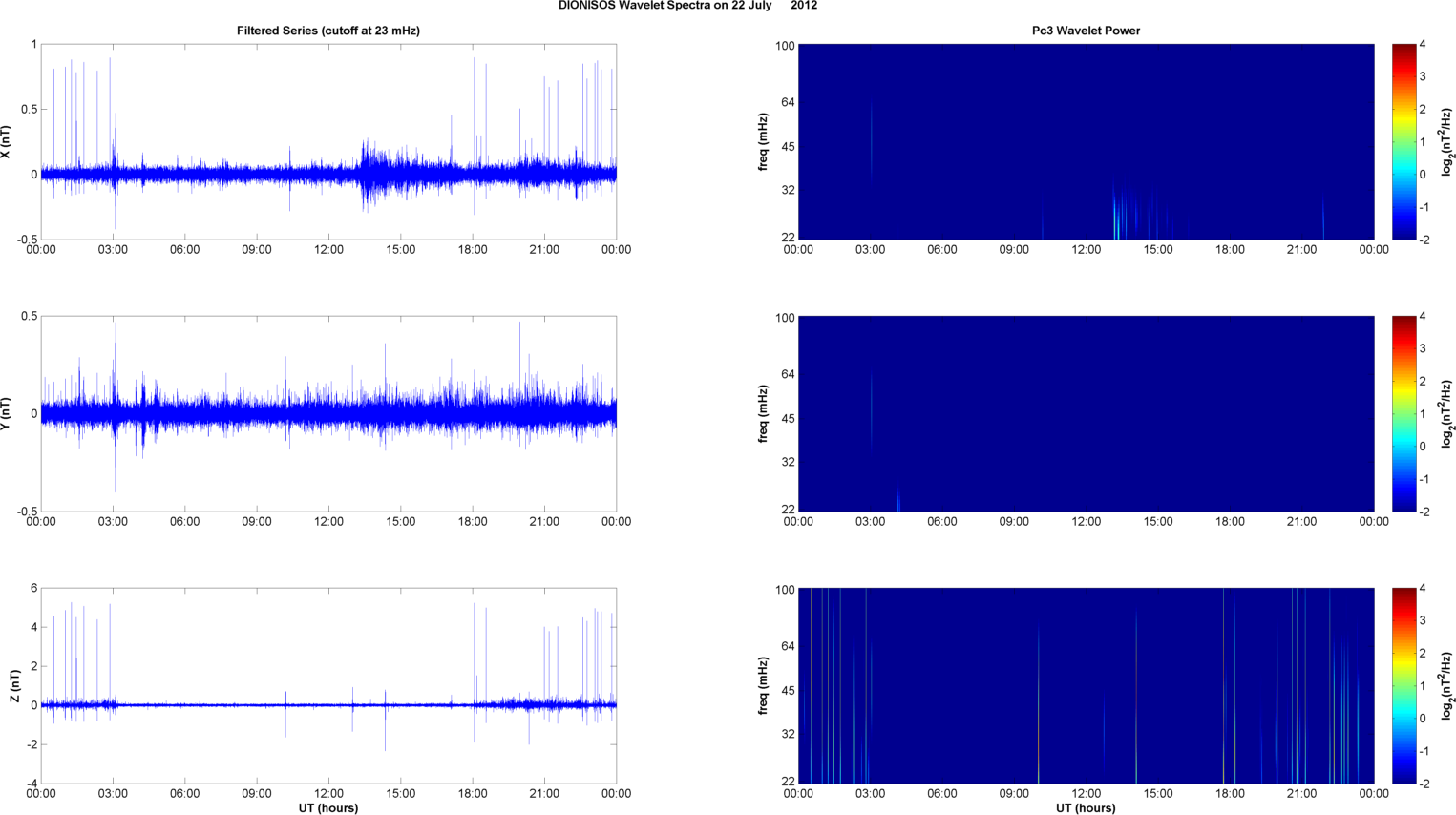This screenshot has width=1456, height=815.
Task: Click the middle spectrogram's 'freq (mHz)' label
Action: pyautogui.click(x=764, y=414)
